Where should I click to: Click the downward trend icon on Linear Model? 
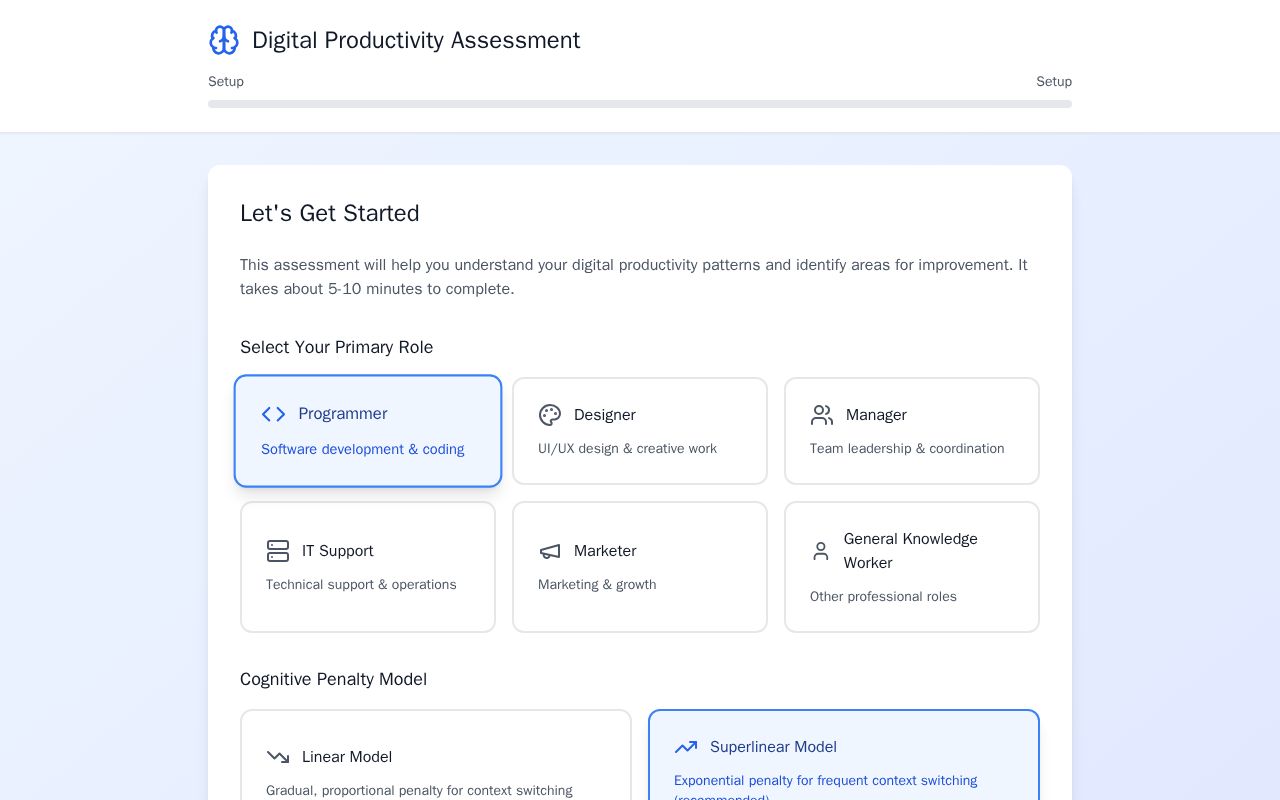pyautogui.click(x=278, y=757)
